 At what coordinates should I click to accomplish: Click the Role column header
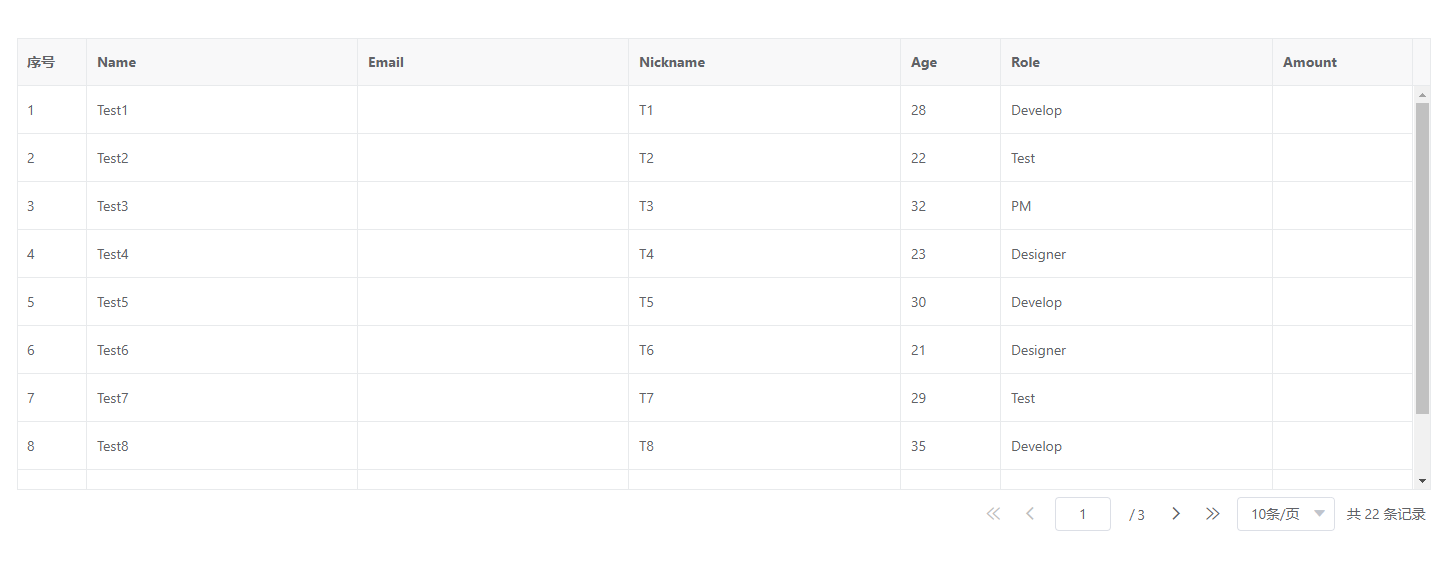click(x=1025, y=62)
